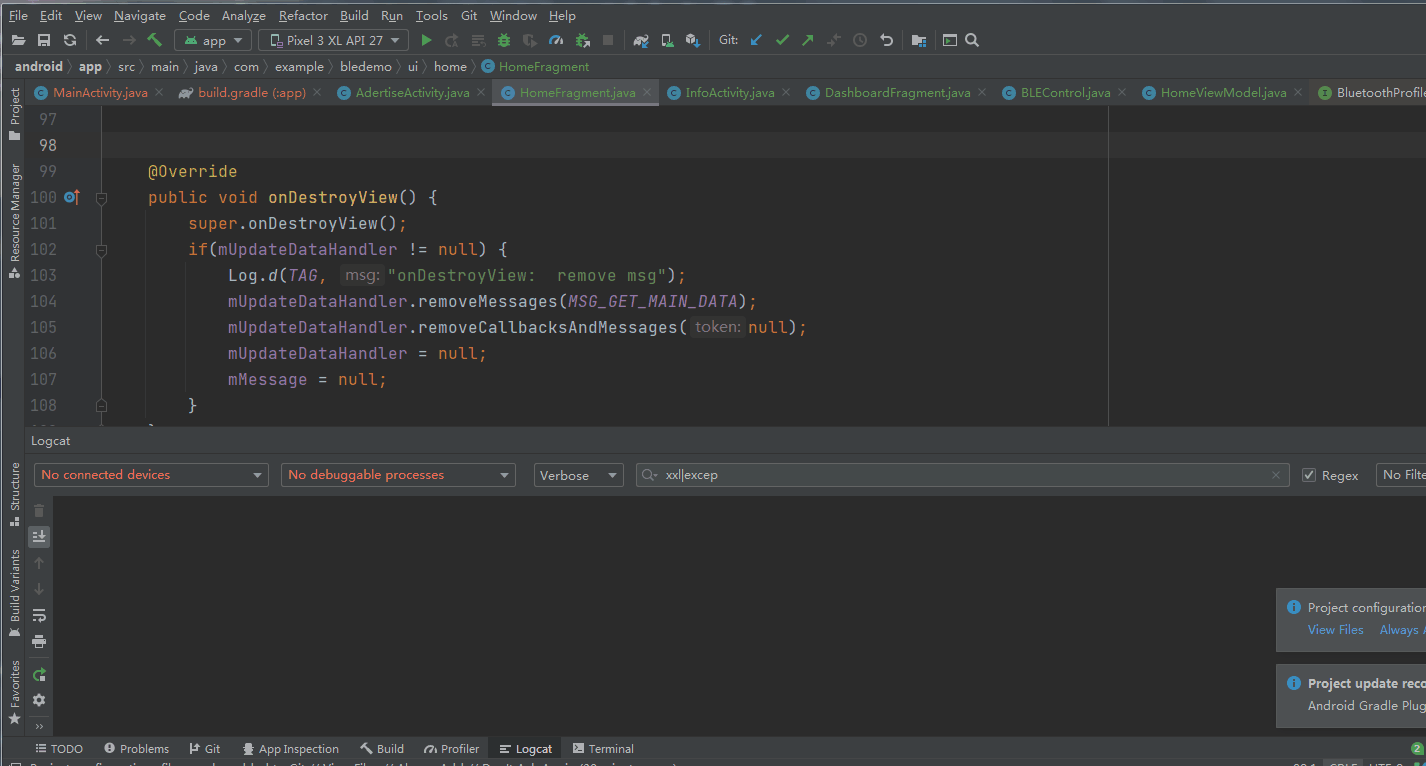This screenshot has width=1426, height=766.
Task: Open the No connected devices dropdown
Action: 151,475
